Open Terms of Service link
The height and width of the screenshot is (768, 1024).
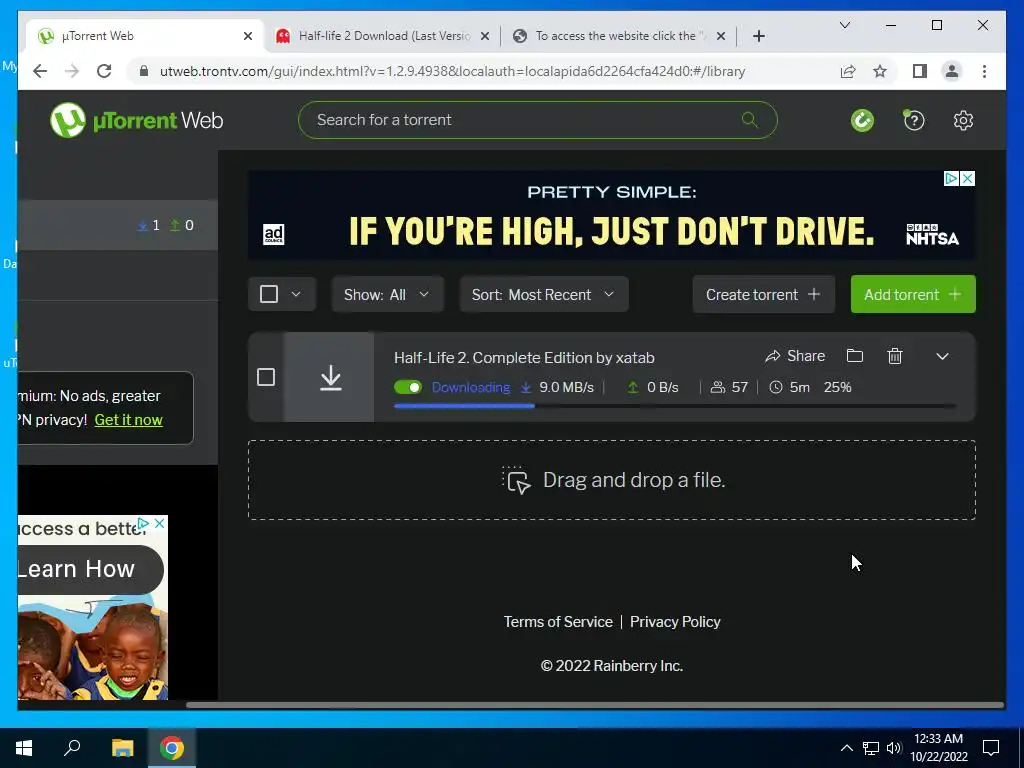click(558, 622)
